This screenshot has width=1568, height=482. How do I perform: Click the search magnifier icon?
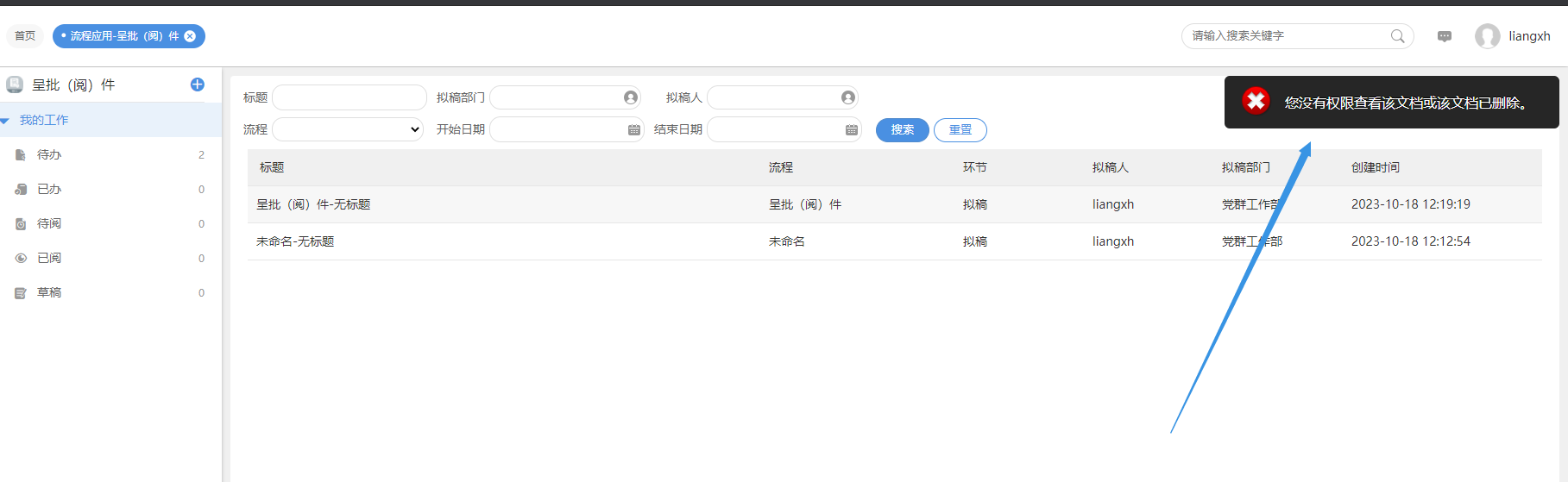(1397, 36)
